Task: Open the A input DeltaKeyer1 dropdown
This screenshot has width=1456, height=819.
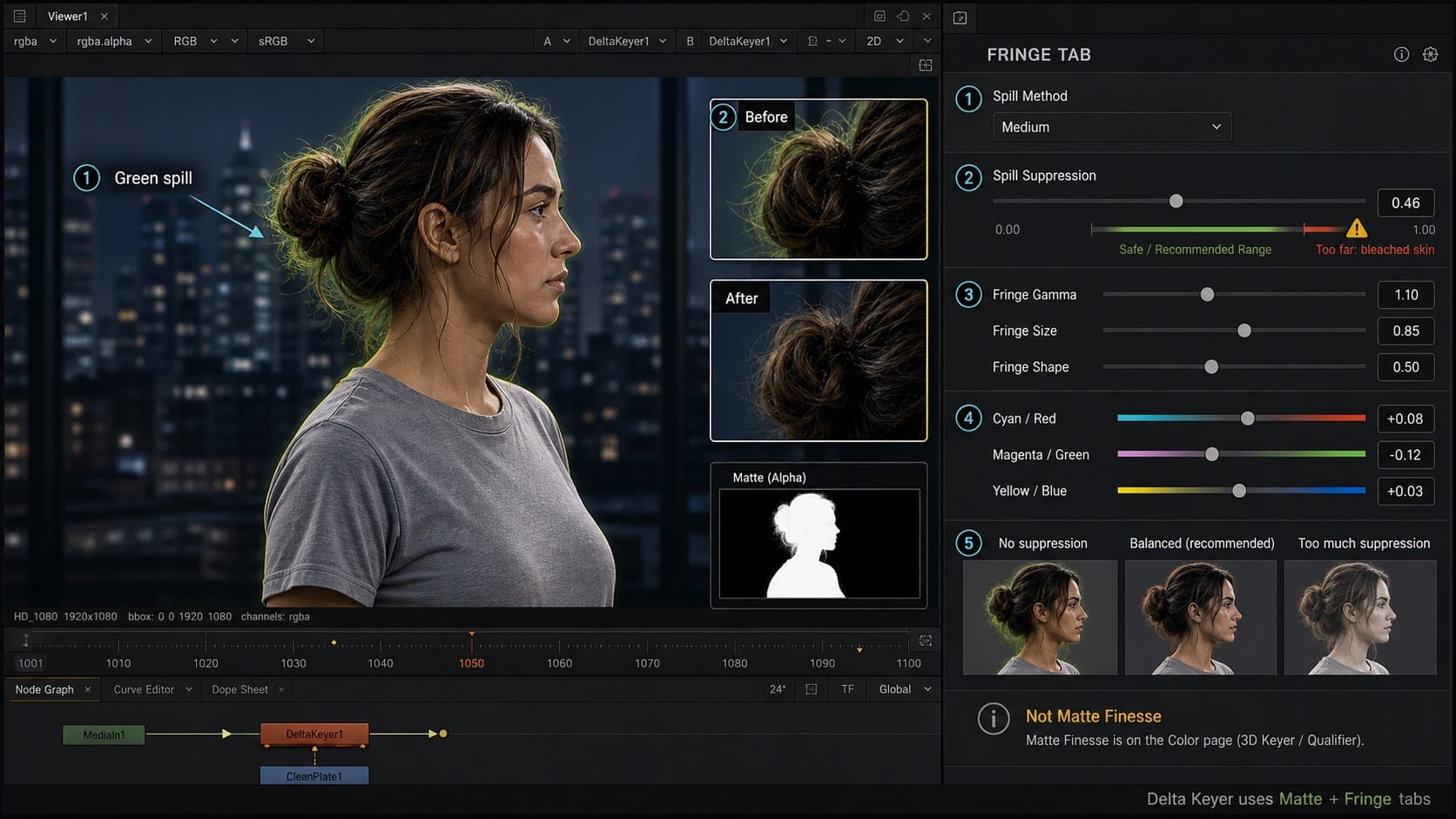Action: 627,41
